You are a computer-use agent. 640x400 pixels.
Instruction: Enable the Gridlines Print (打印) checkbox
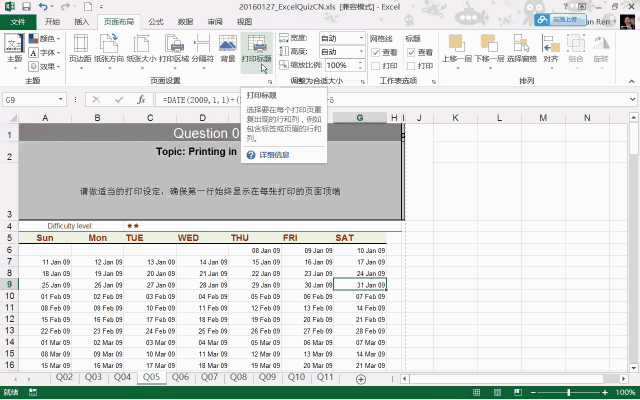(x=376, y=66)
